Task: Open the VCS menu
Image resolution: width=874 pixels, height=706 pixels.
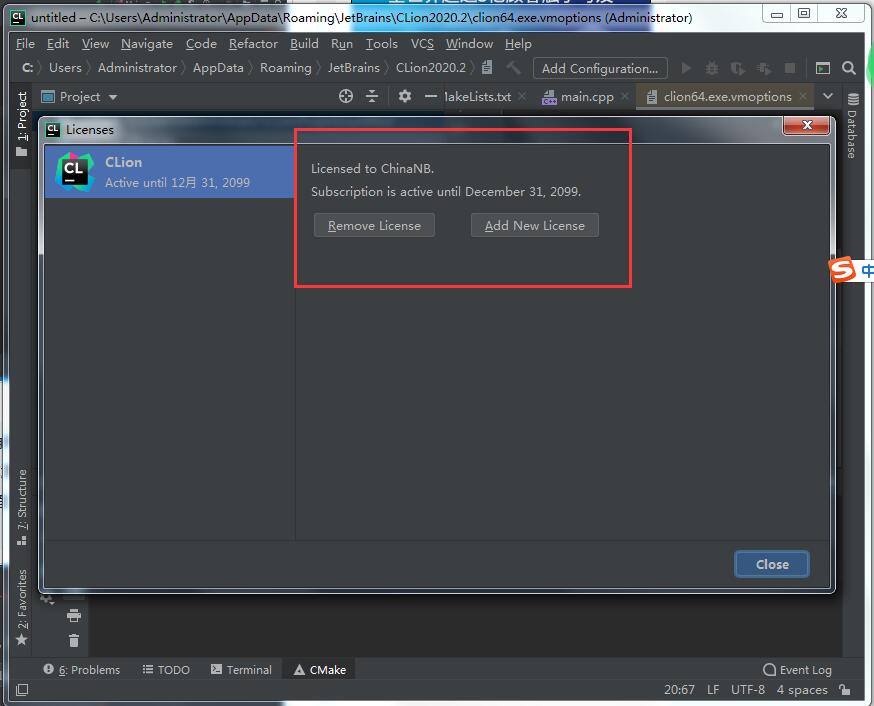Action: click(422, 44)
